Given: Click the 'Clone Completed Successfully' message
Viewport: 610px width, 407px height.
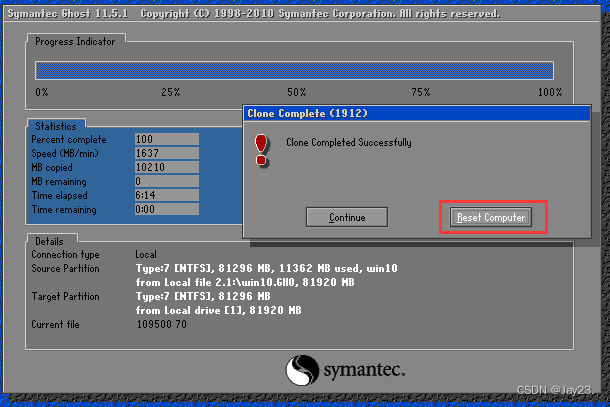Looking at the screenshot, I should (x=349, y=142).
